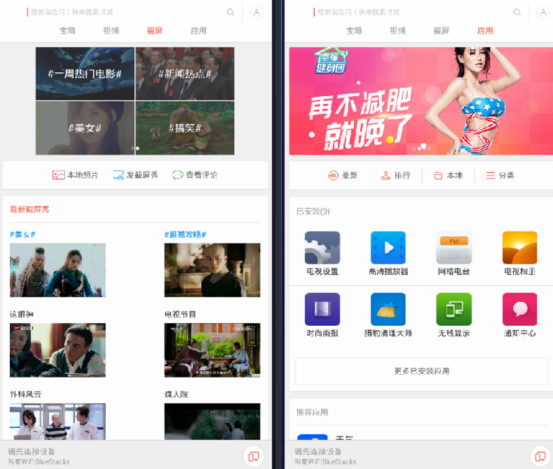Image resolution: width=553 pixels, height=469 pixels.
Task: Switch to 视频 tab in left screen
Action: point(111,31)
